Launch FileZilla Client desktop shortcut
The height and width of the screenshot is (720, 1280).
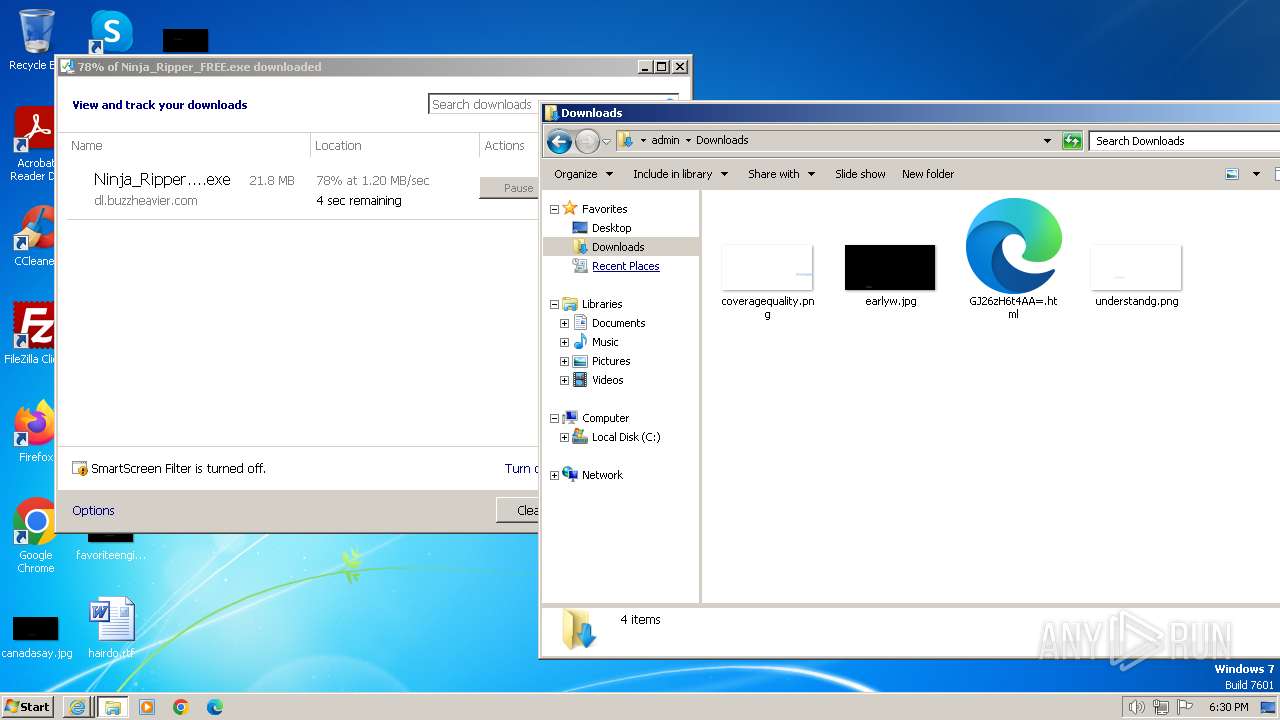pos(32,333)
